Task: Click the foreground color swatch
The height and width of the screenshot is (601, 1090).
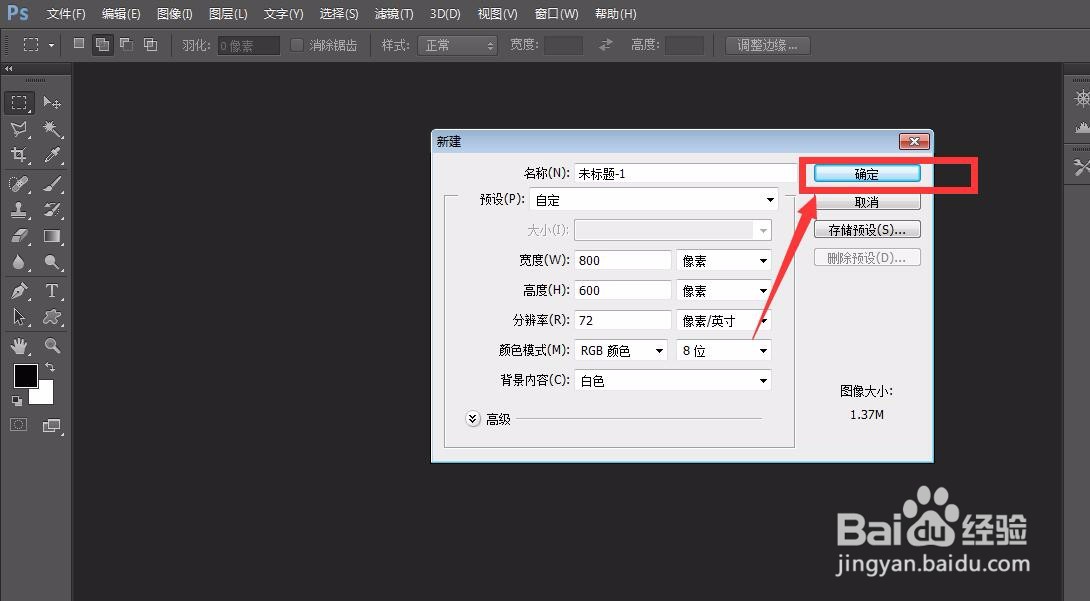Action: pyautogui.click(x=25, y=378)
